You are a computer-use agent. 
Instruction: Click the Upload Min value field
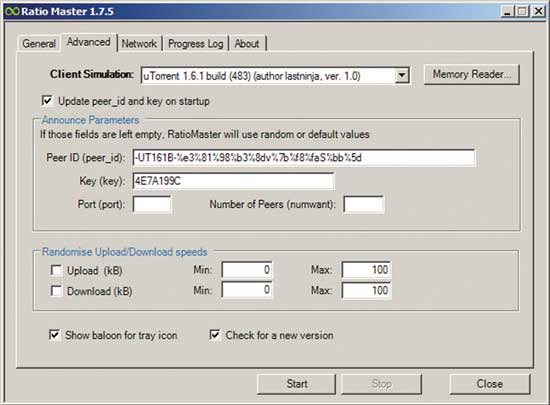(247, 270)
